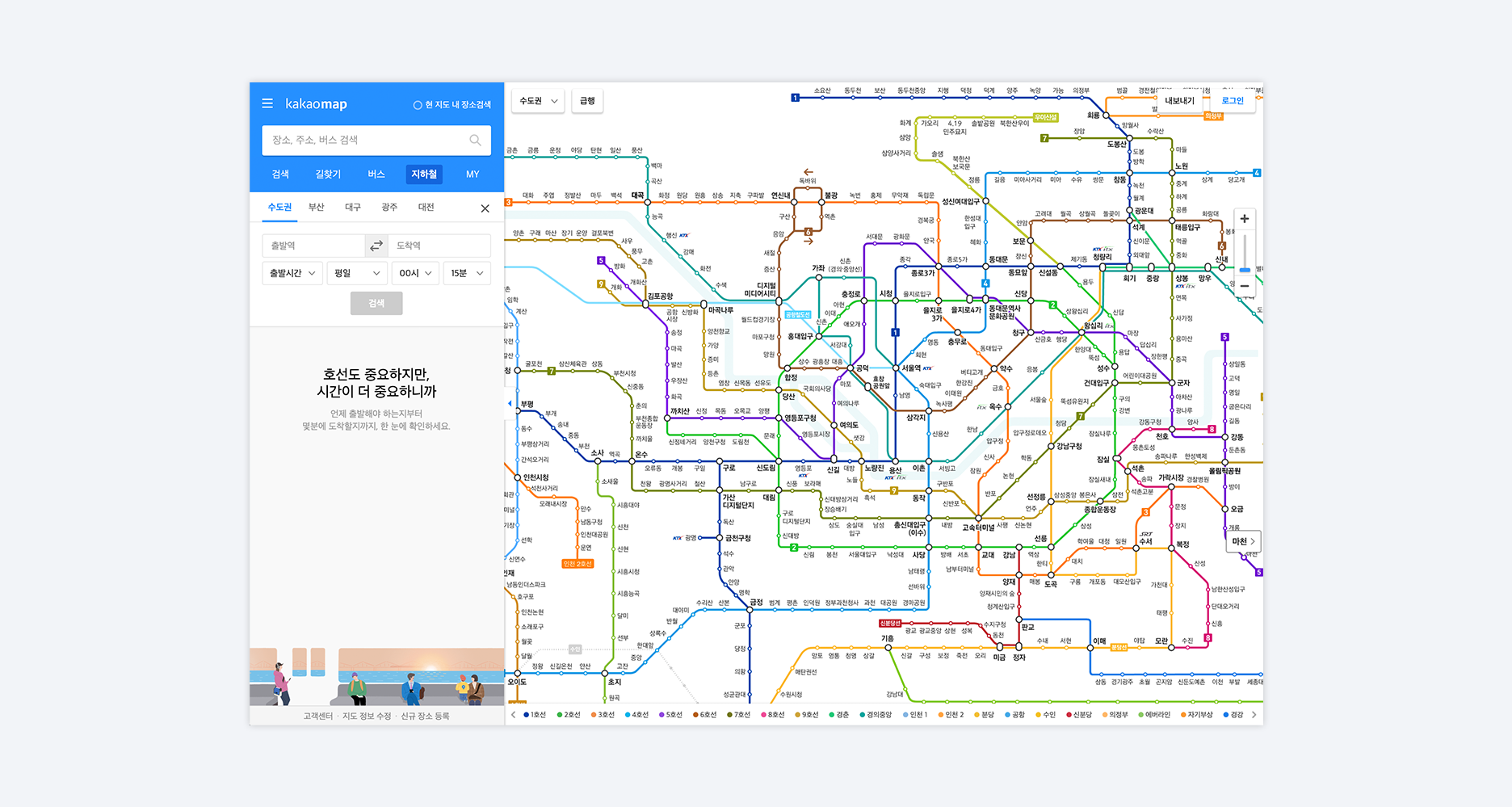Toggle 1호선 in the line legend
This screenshot has width=1512, height=807.
[535, 715]
